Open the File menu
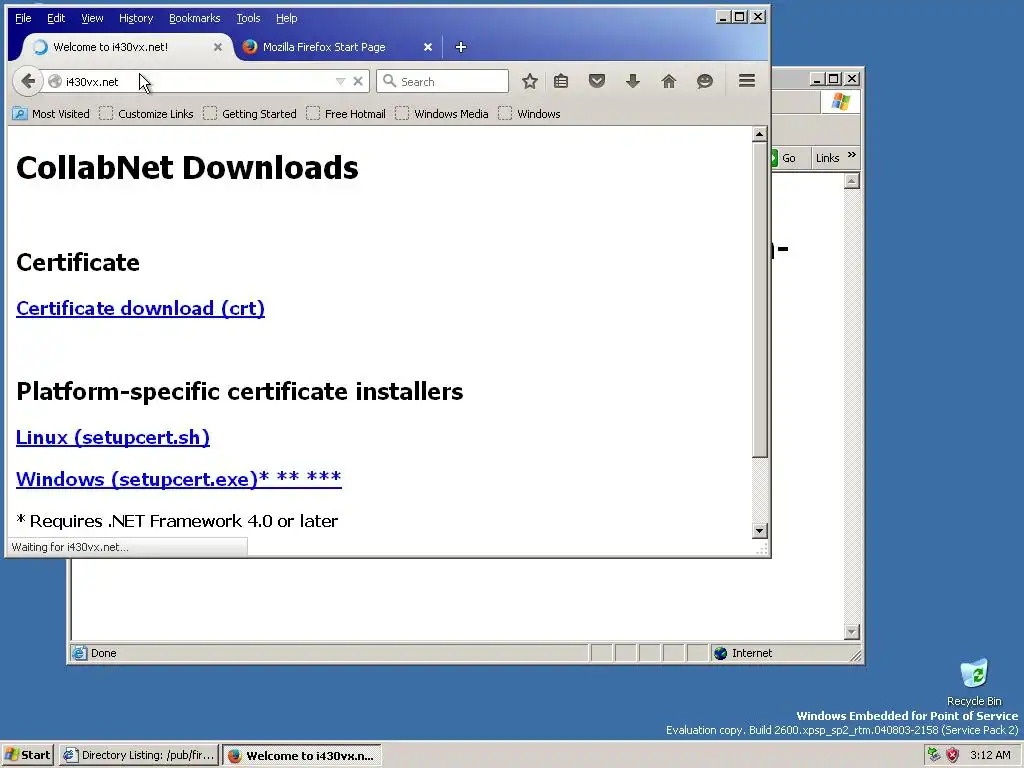The width and height of the screenshot is (1024, 768). tap(23, 18)
